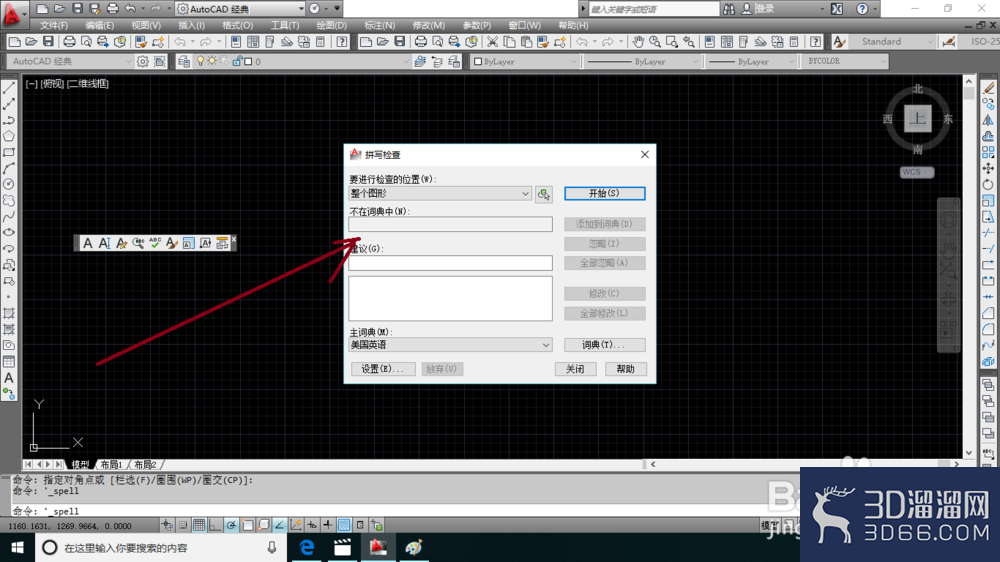Click the spell check ABC icon in text toolbar
1000x562 pixels.
point(155,243)
